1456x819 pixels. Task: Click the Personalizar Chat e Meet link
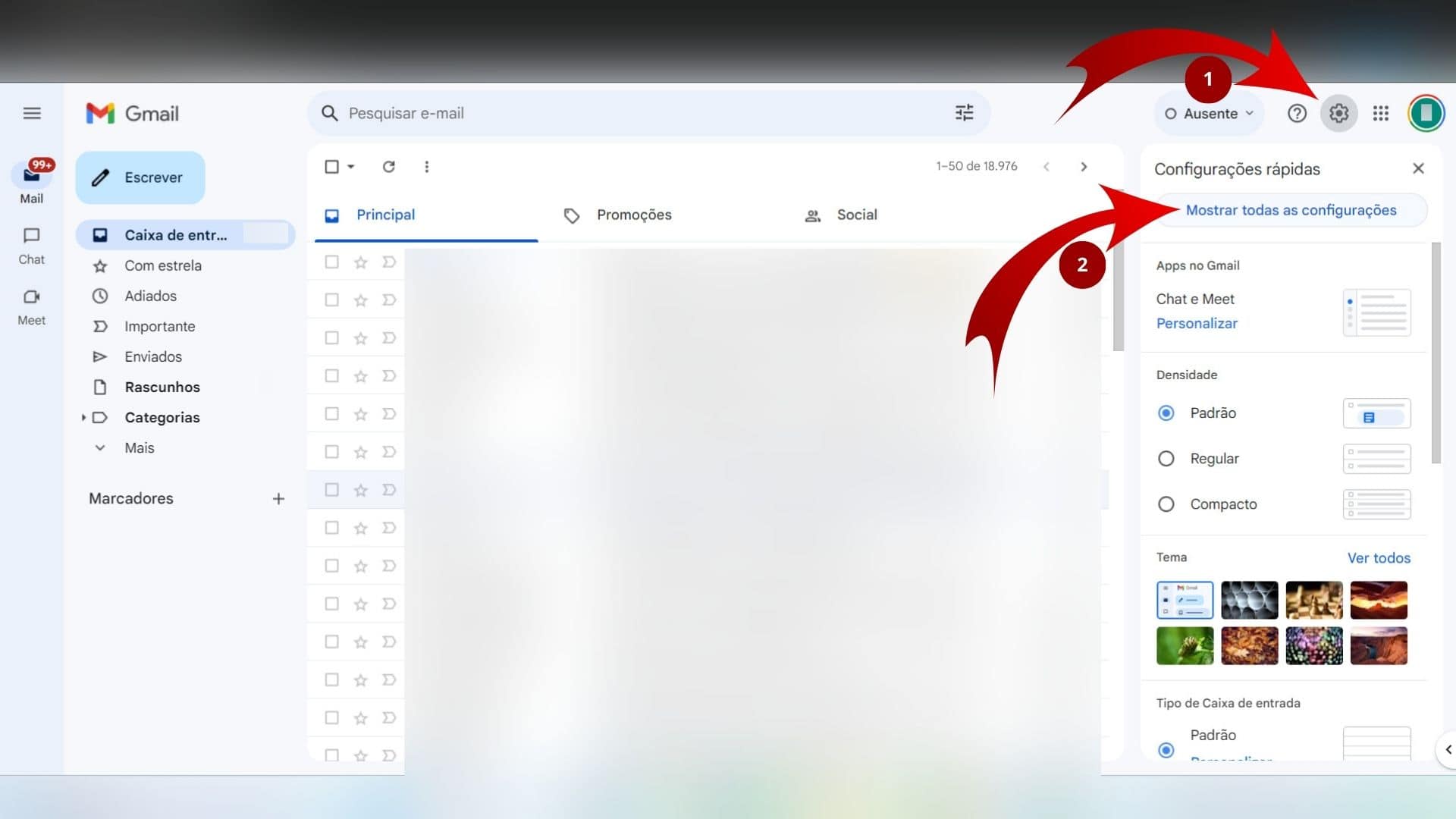coord(1196,323)
